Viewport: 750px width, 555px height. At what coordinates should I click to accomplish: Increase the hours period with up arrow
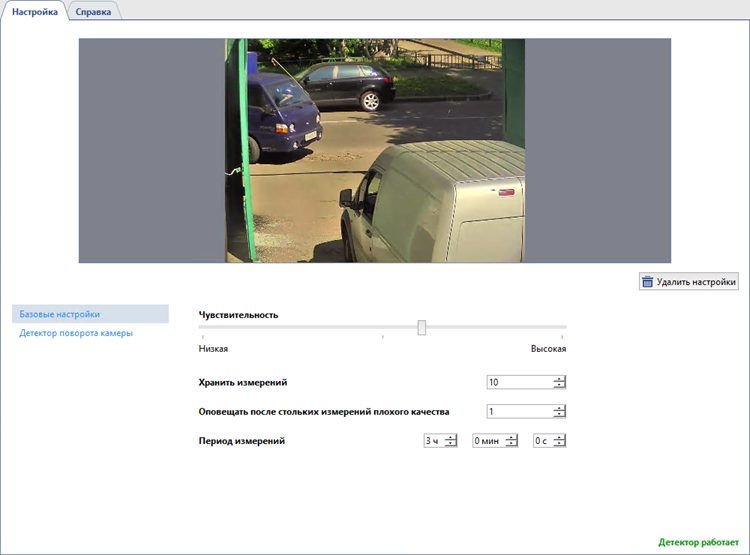(x=450, y=437)
